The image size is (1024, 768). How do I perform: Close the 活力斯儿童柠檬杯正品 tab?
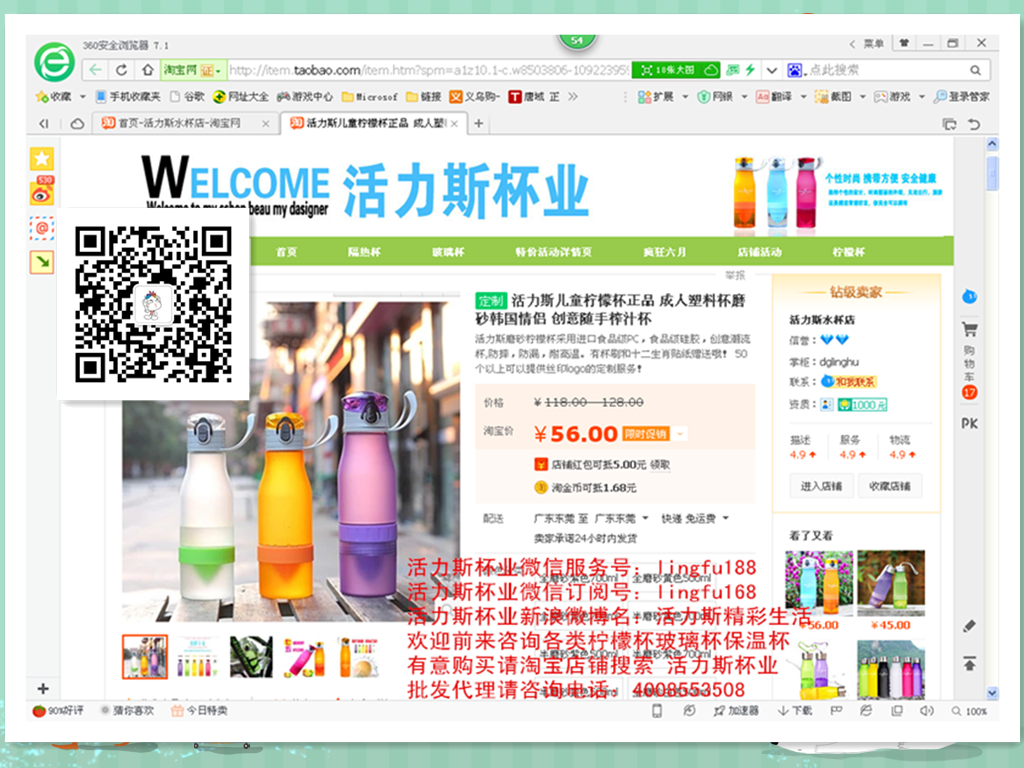(x=455, y=123)
